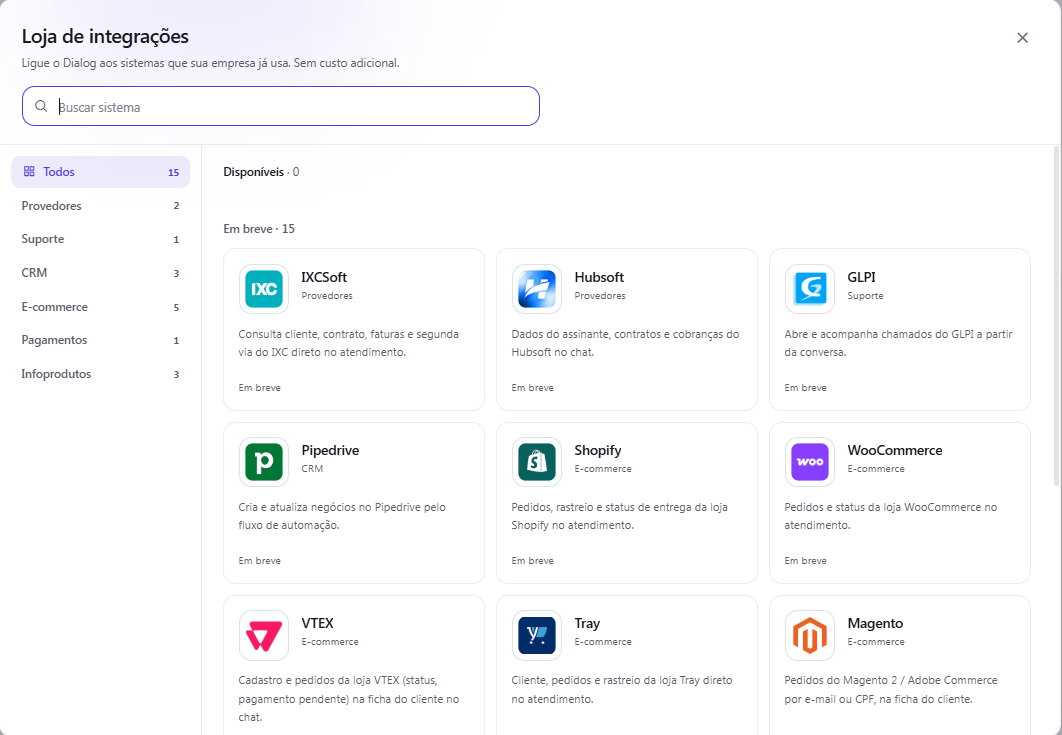Click the Pipedrive logo icon
This screenshot has height=735, width=1062.
click(x=263, y=462)
